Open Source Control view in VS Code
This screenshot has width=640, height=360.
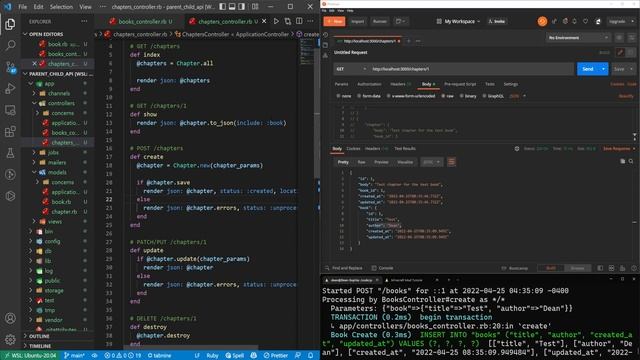click(10, 67)
